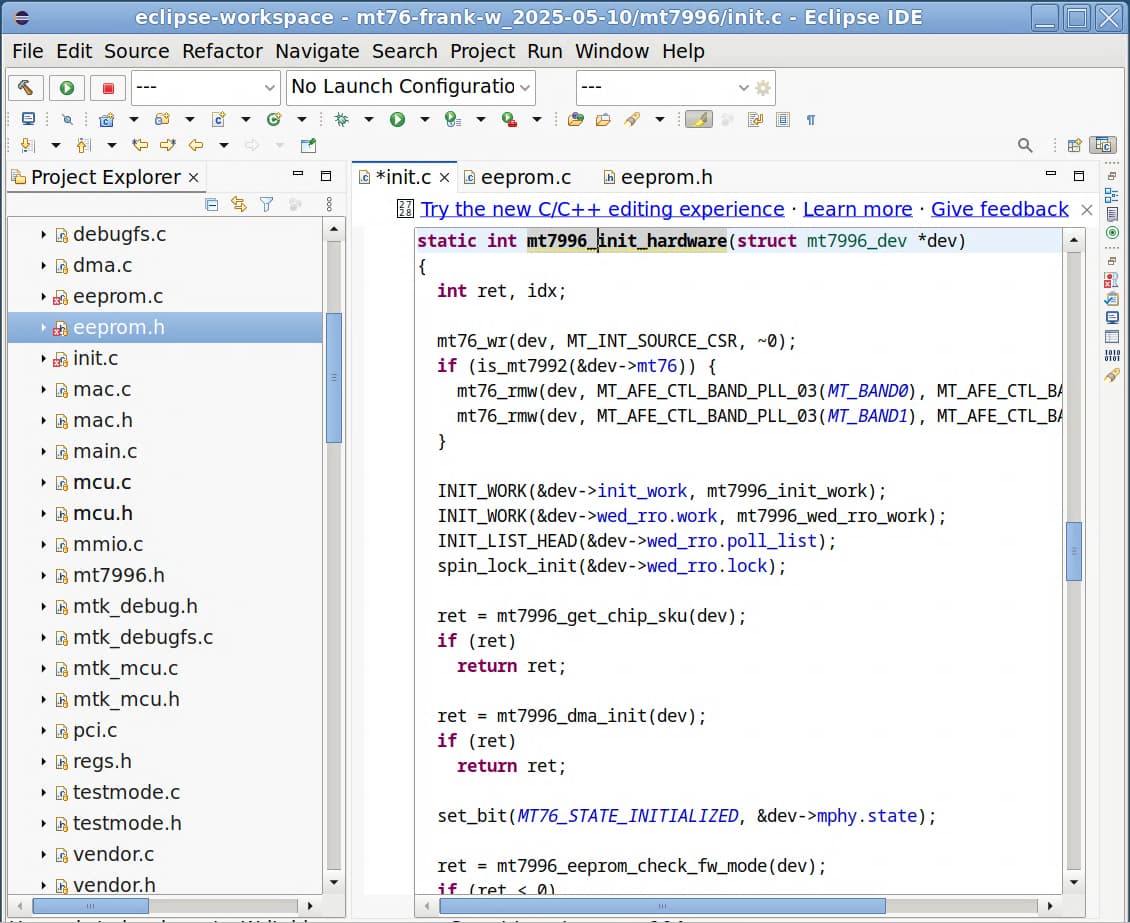1130x923 pixels.
Task: Click the green Launch run button
Action: click(67, 88)
